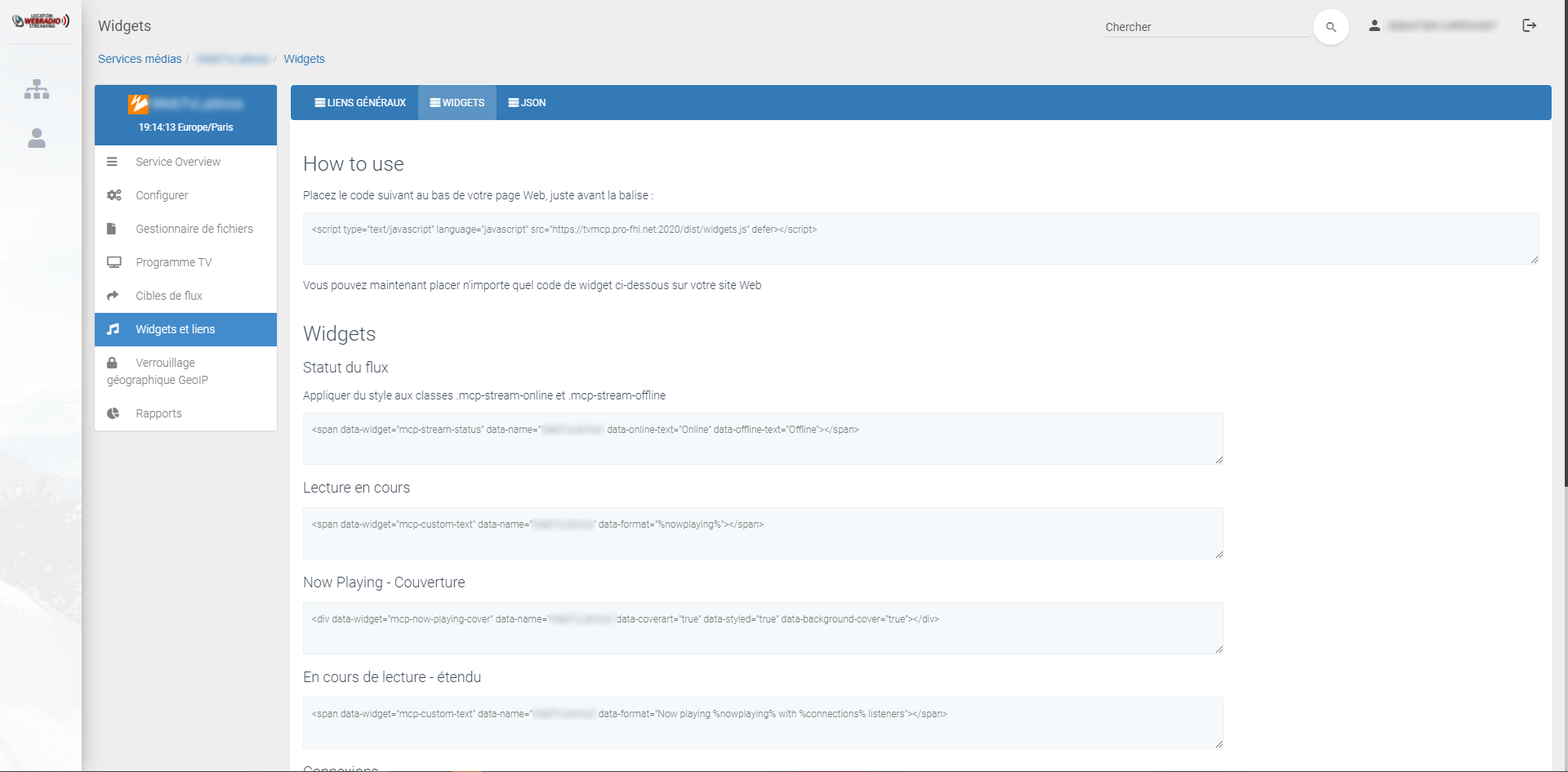
Task: Open Programme TV menu item
Action: (x=186, y=262)
